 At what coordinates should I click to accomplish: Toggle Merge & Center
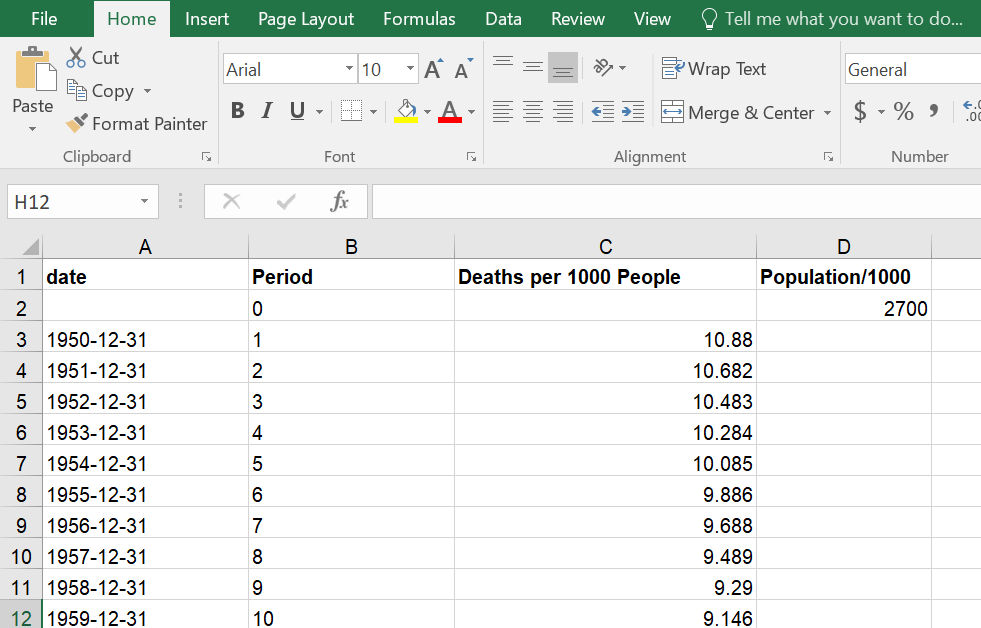pos(740,112)
